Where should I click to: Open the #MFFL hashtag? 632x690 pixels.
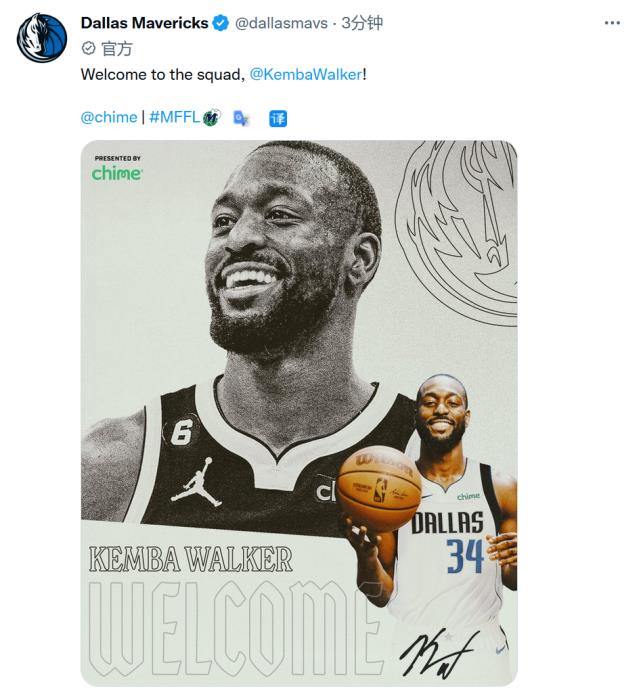click(175, 117)
